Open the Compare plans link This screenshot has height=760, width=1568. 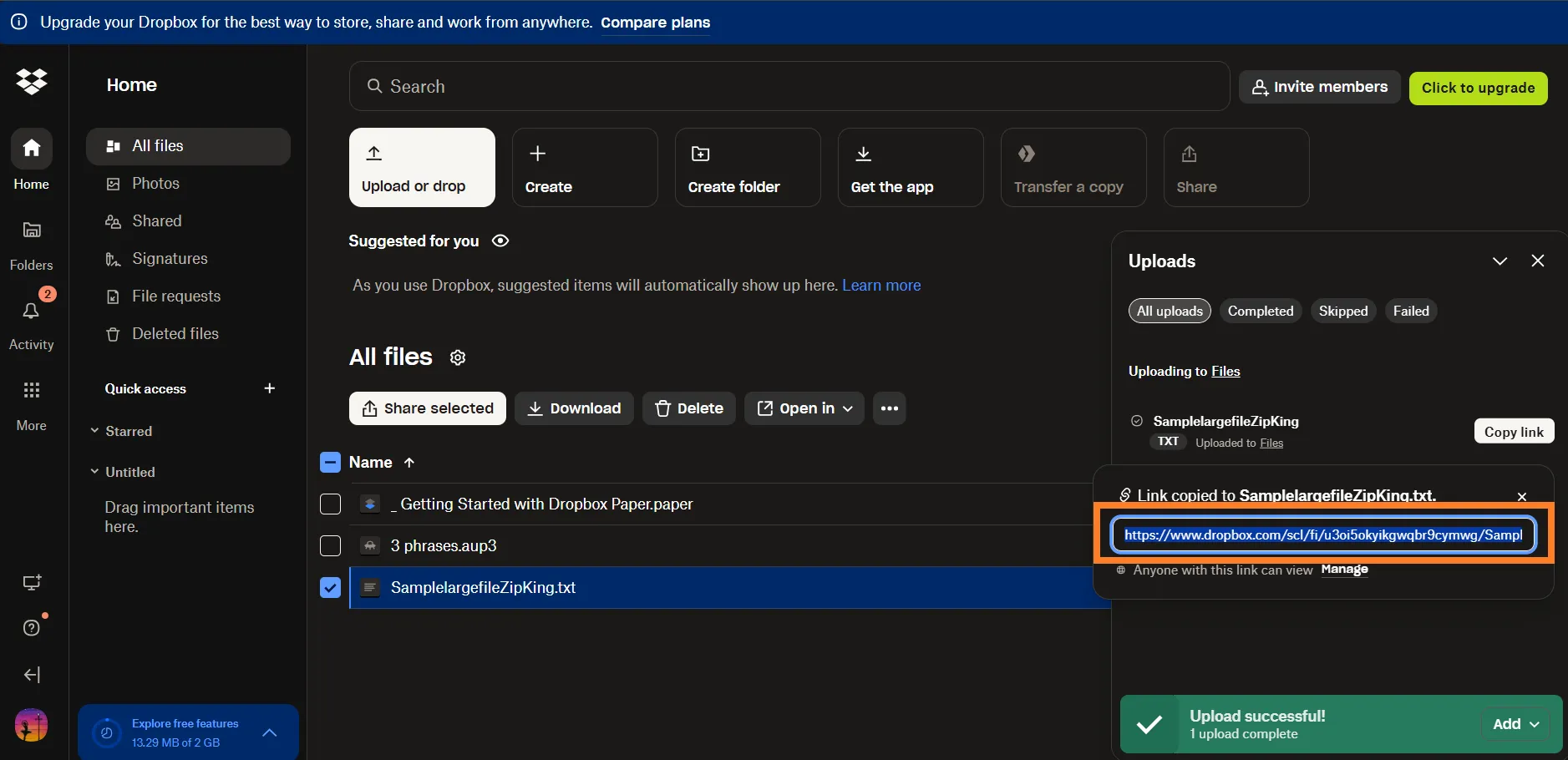(x=656, y=23)
